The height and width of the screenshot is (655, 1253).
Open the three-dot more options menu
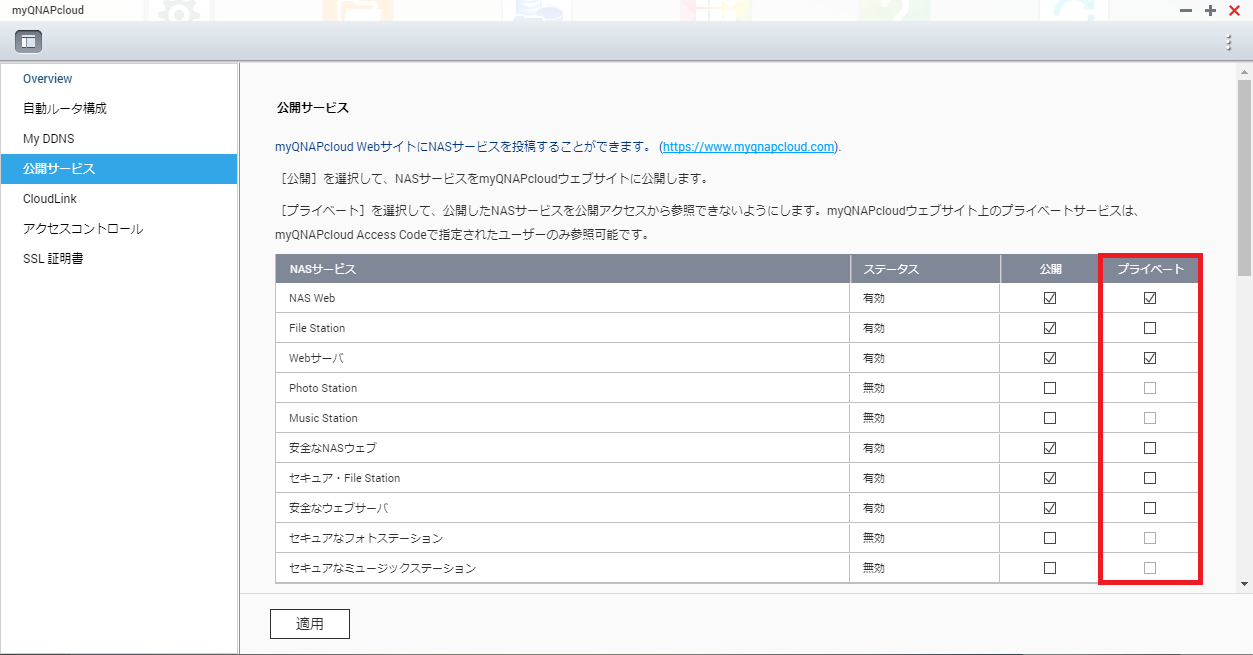pos(1229,42)
